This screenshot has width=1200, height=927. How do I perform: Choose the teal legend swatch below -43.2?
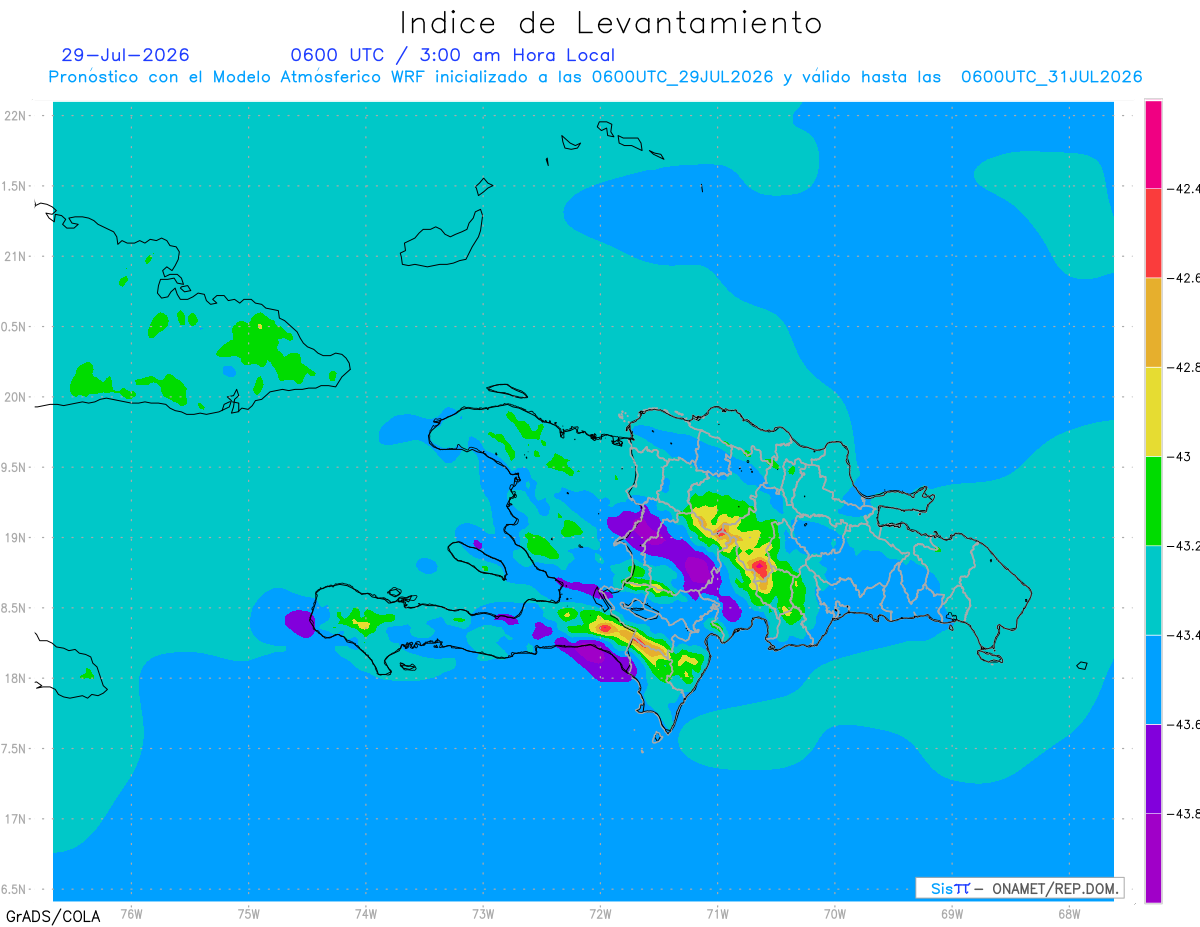[1153, 590]
